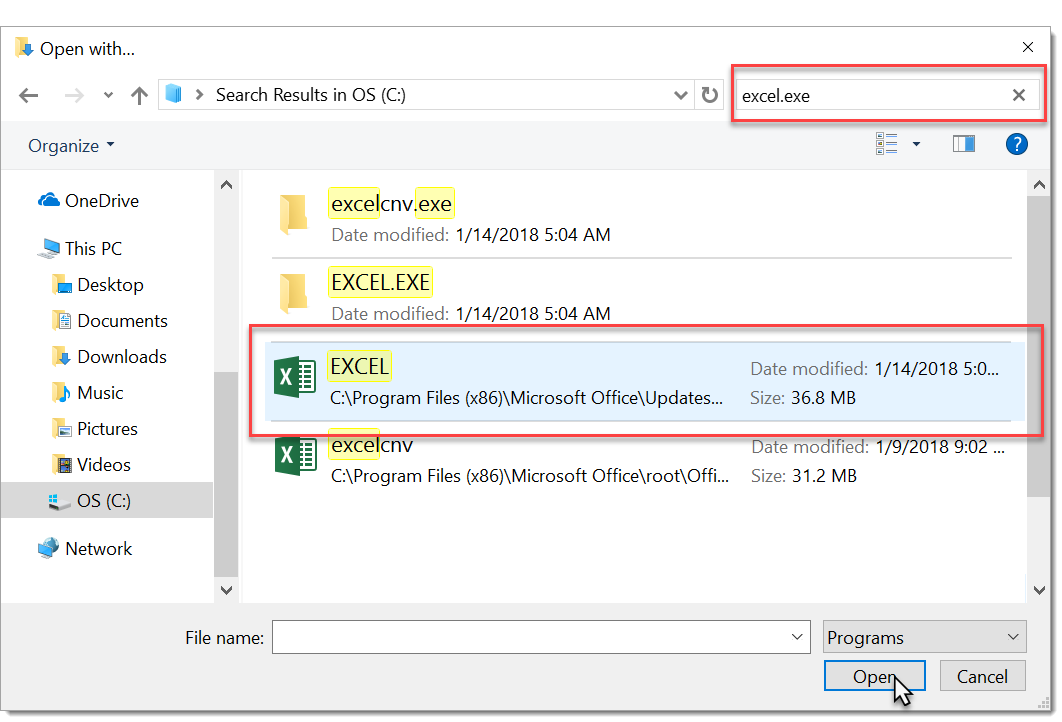Image resolution: width=1062 pixels, height=722 pixels.
Task: Click the Up one level arrow
Action: pyautogui.click(x=139, y=96)
